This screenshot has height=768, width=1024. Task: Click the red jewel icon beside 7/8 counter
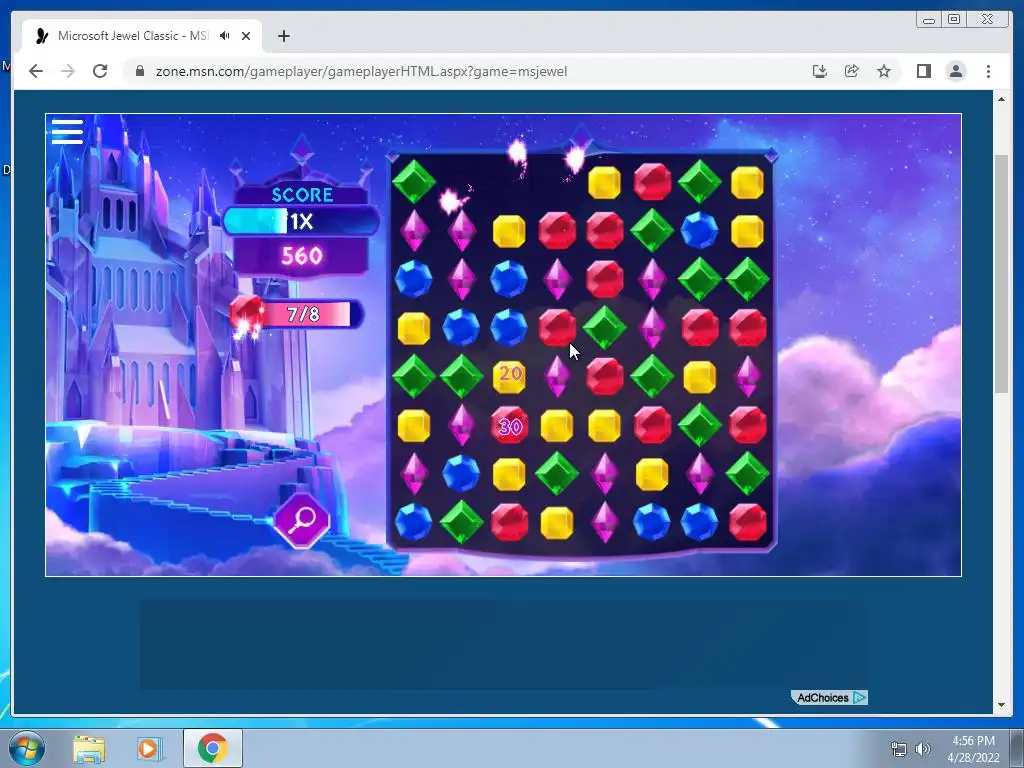246,313
